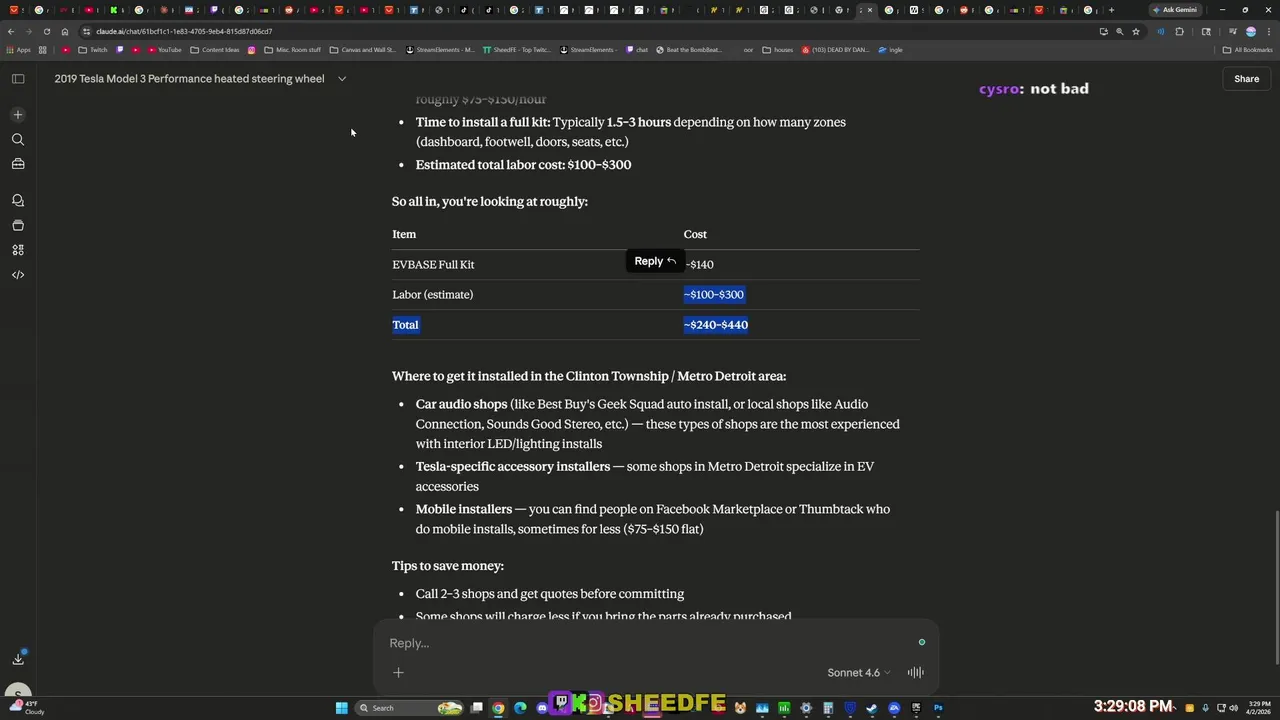Image resolution: width=1280 pixels, height=720 pixels.
Task: Start a new chat with plus icon
Action: [18, 115]
